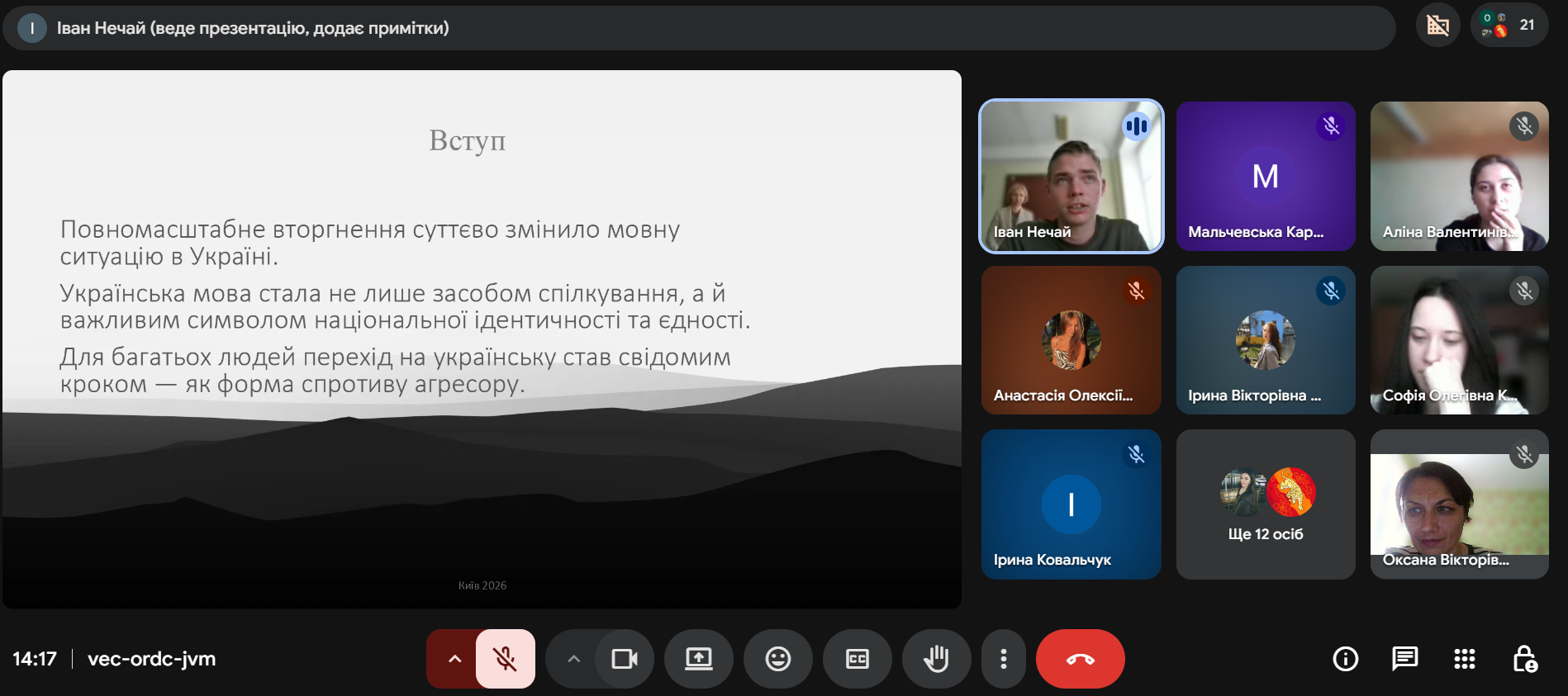
Task: Expand audio settings arrow next to microphone
Action: (454, 659)
